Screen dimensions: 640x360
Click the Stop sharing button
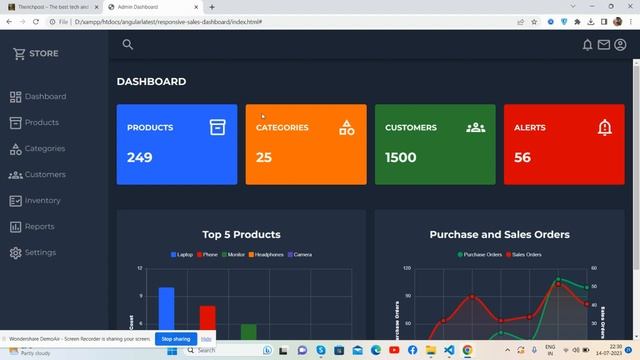pyautogui.click(x=176, y=339)
